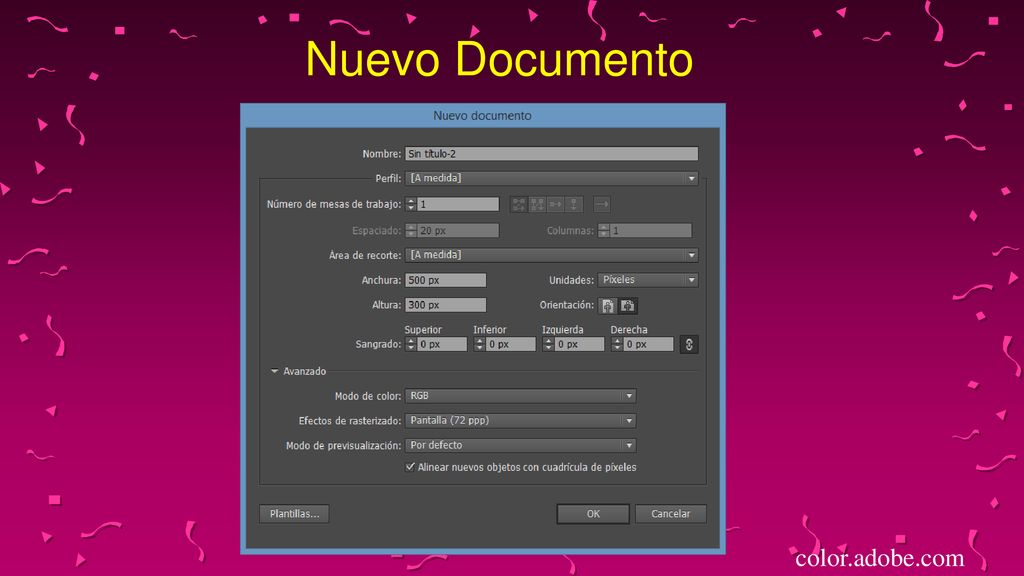The image size is (1024, 576).
Task: Click Superior bleed value field
Action: tap(442, 344)
